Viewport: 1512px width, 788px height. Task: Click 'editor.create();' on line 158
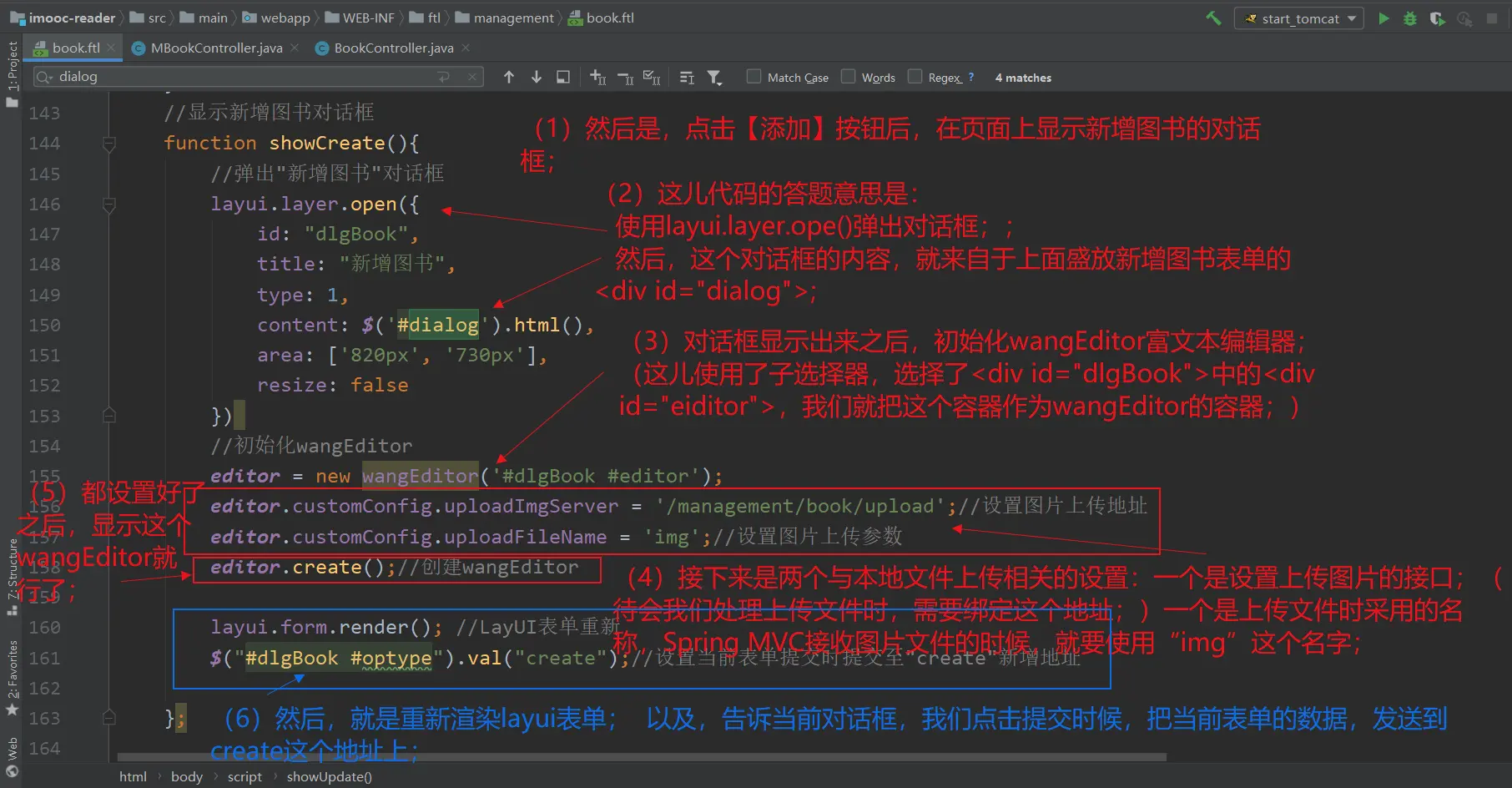point(303,567)
